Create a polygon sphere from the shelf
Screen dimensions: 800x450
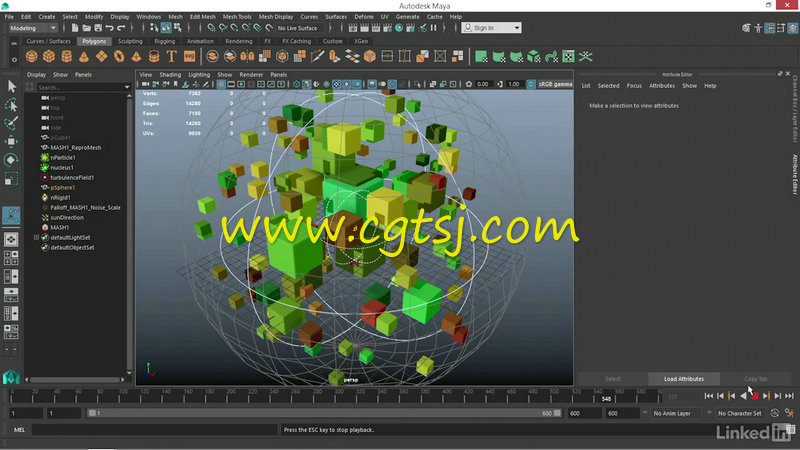pyautogui.click(x=32, y=56)
